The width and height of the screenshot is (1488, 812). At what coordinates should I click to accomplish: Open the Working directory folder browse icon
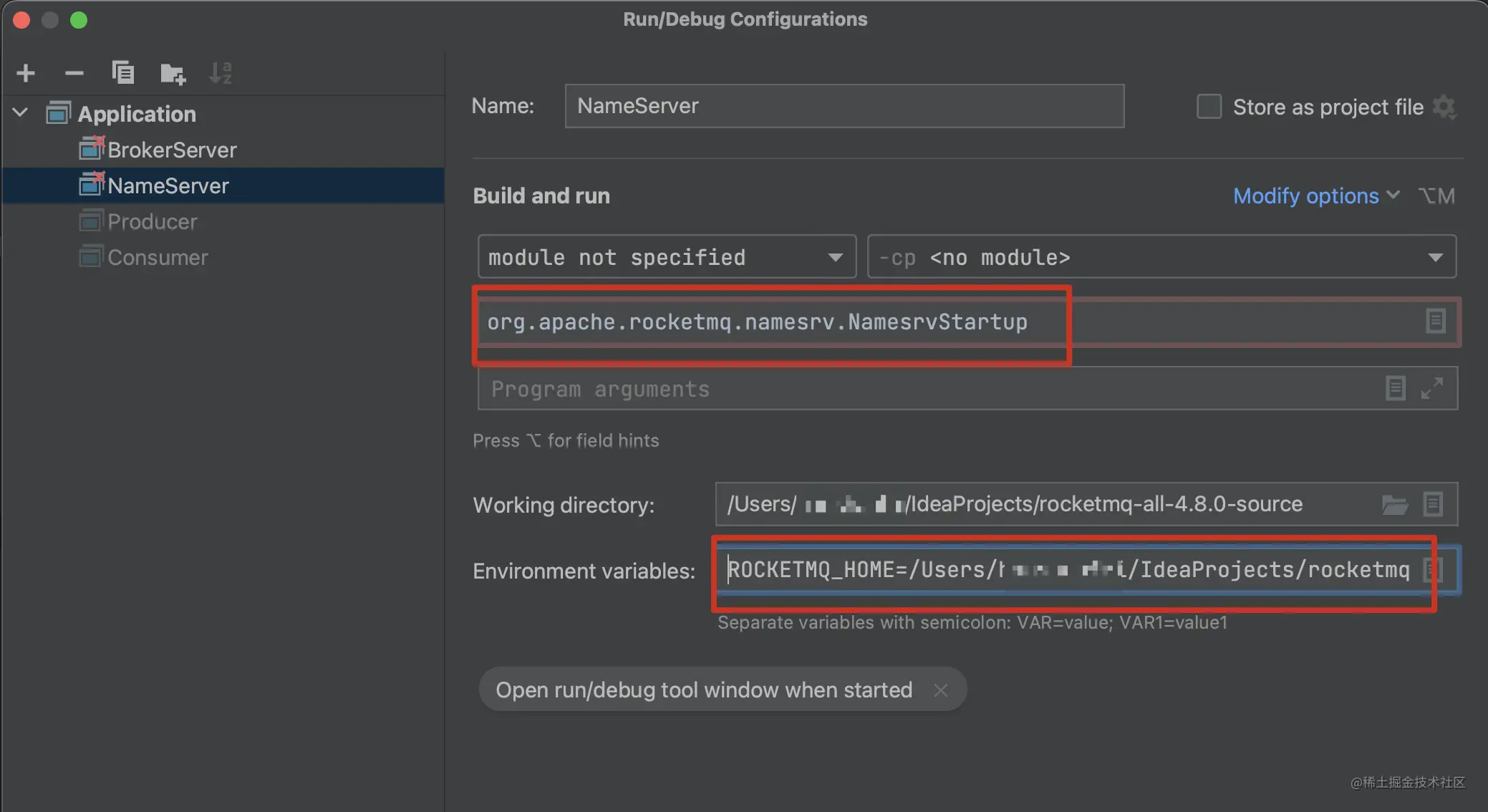pos(1394,505)
